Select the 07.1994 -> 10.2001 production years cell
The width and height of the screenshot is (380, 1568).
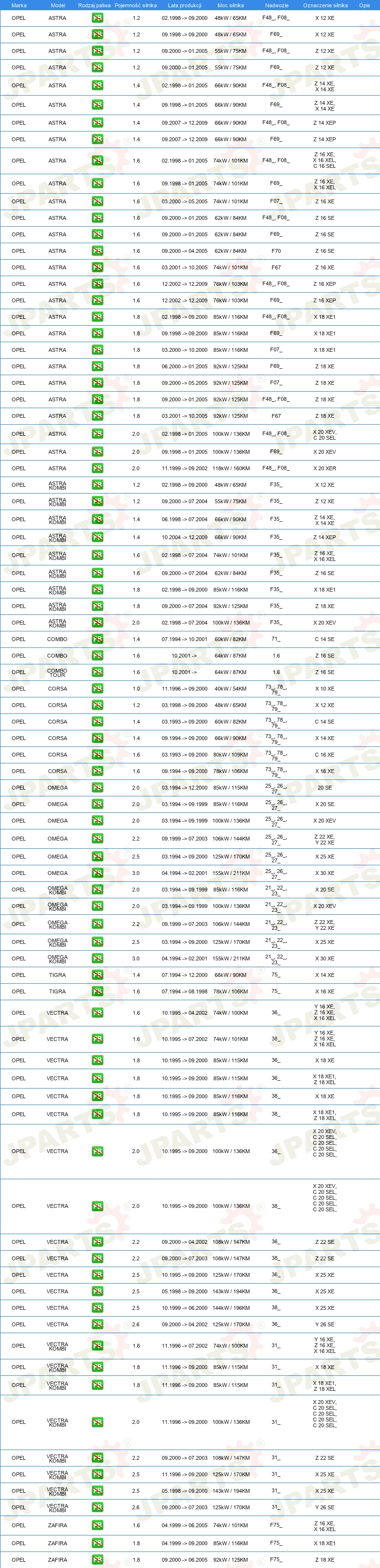tap(184, 639)
